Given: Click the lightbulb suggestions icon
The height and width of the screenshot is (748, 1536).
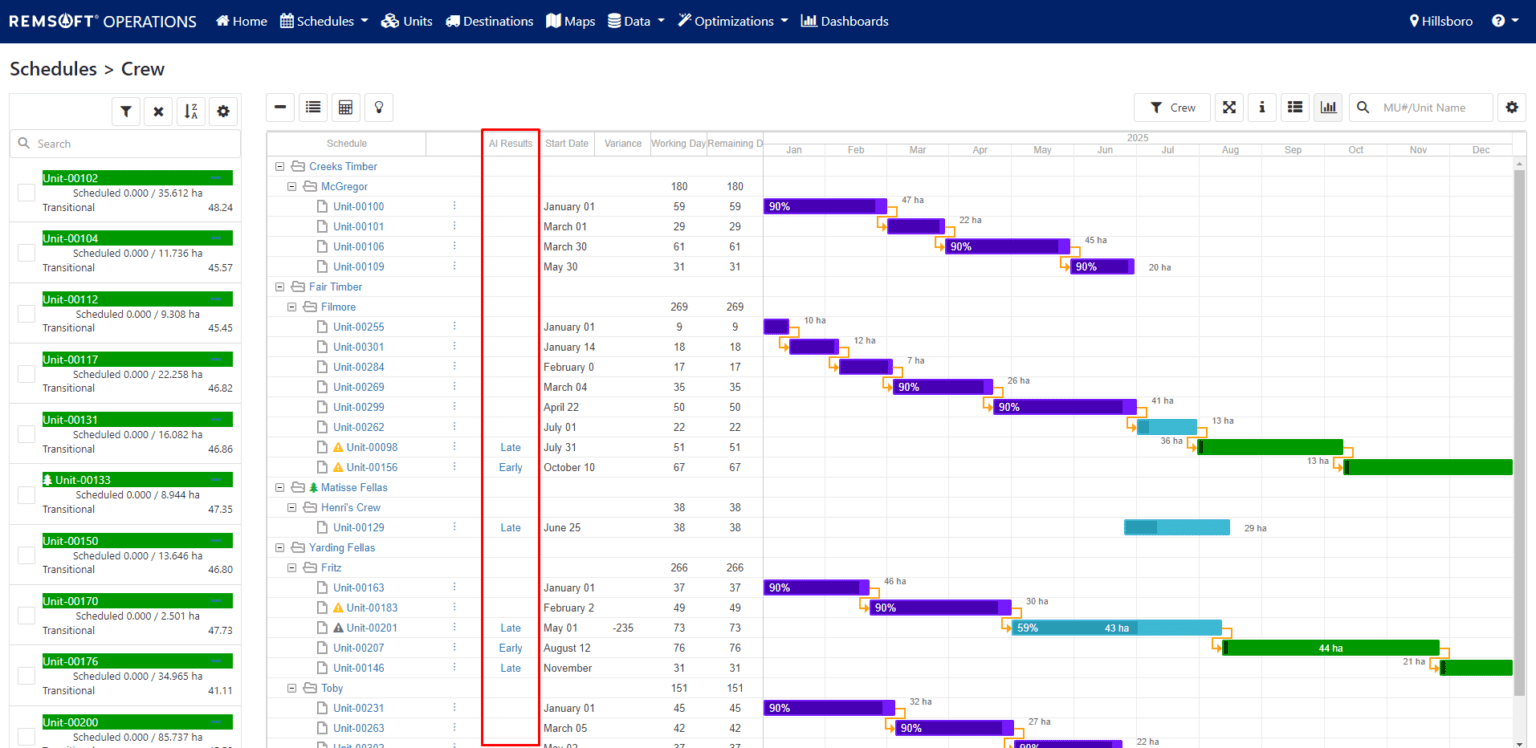Looking at the screenshot, I should pos(379,107).
